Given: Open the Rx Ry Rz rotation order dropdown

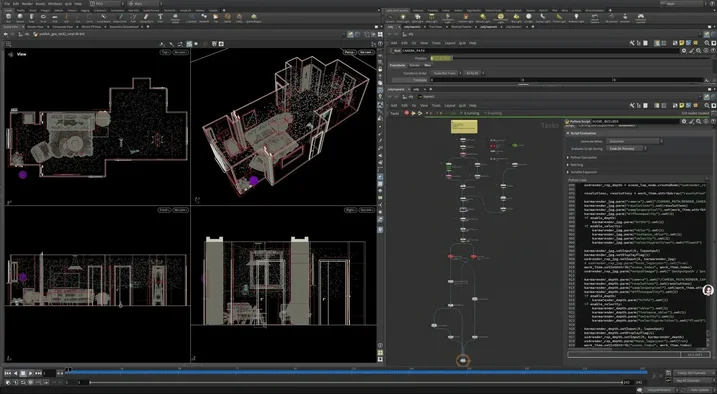Looking at the screenshot, I should (474, 73).
